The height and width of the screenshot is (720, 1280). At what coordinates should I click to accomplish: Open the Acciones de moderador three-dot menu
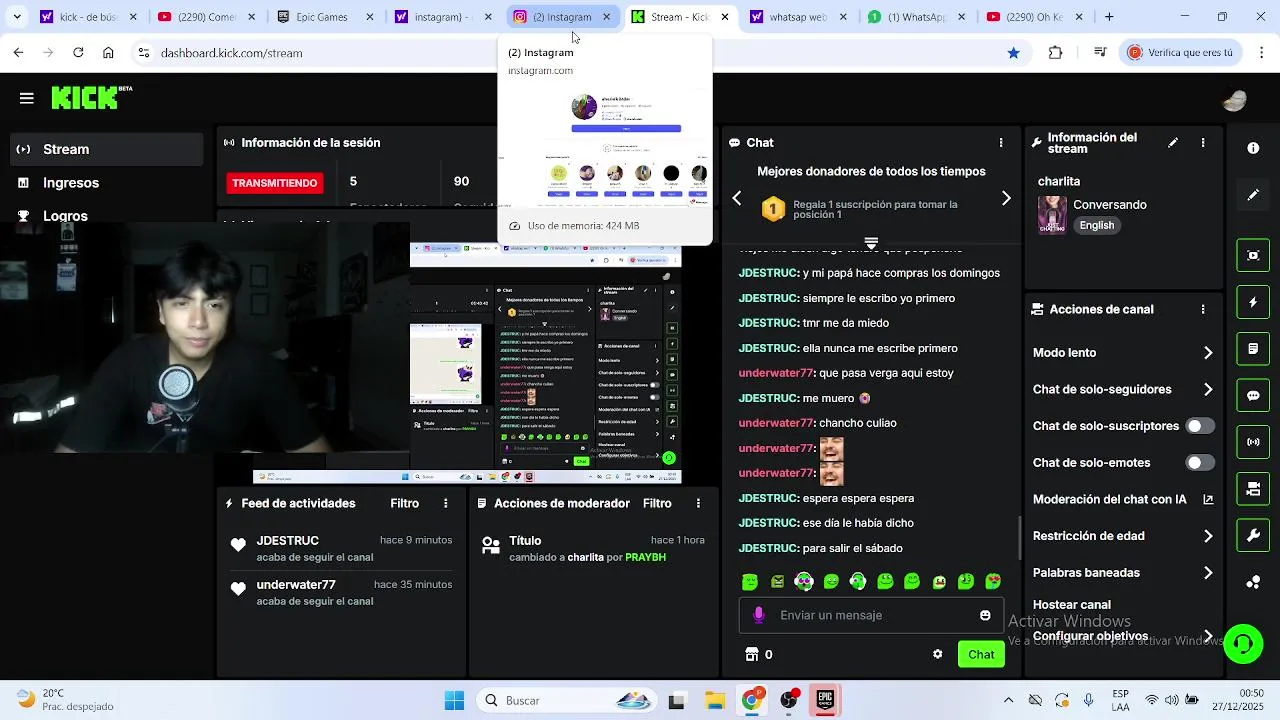pos(698,504)
